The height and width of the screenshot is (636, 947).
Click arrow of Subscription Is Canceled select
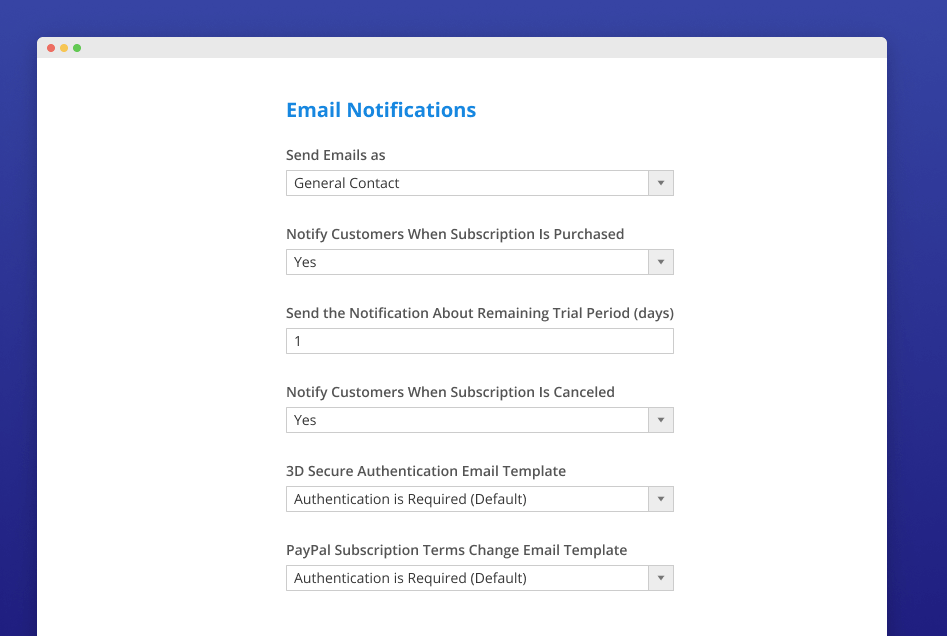pyautogui.click(x=661, y=420)
